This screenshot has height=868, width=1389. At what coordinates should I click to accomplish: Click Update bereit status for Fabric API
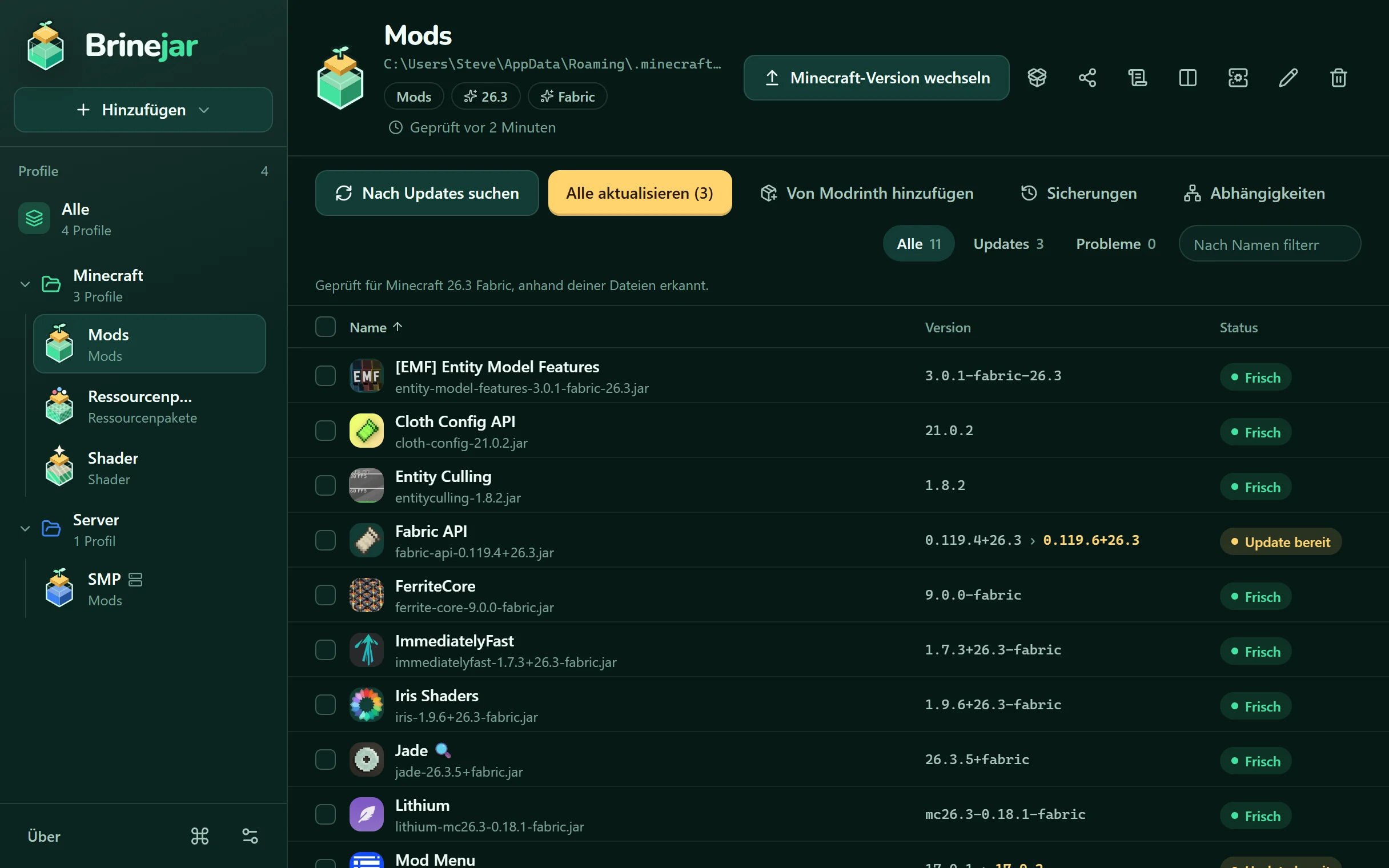pos(1280,541)
